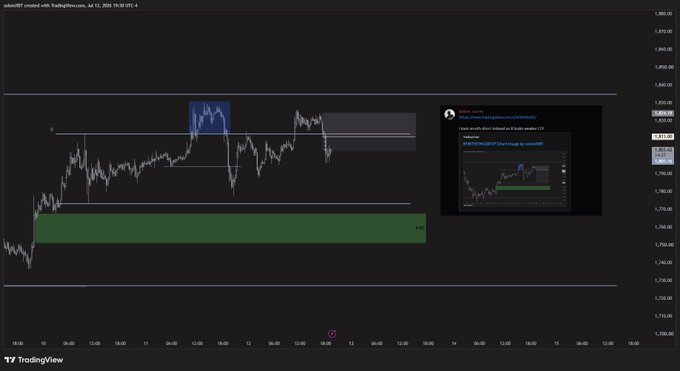Select the blue highlighted rectangle above the range

209,117
